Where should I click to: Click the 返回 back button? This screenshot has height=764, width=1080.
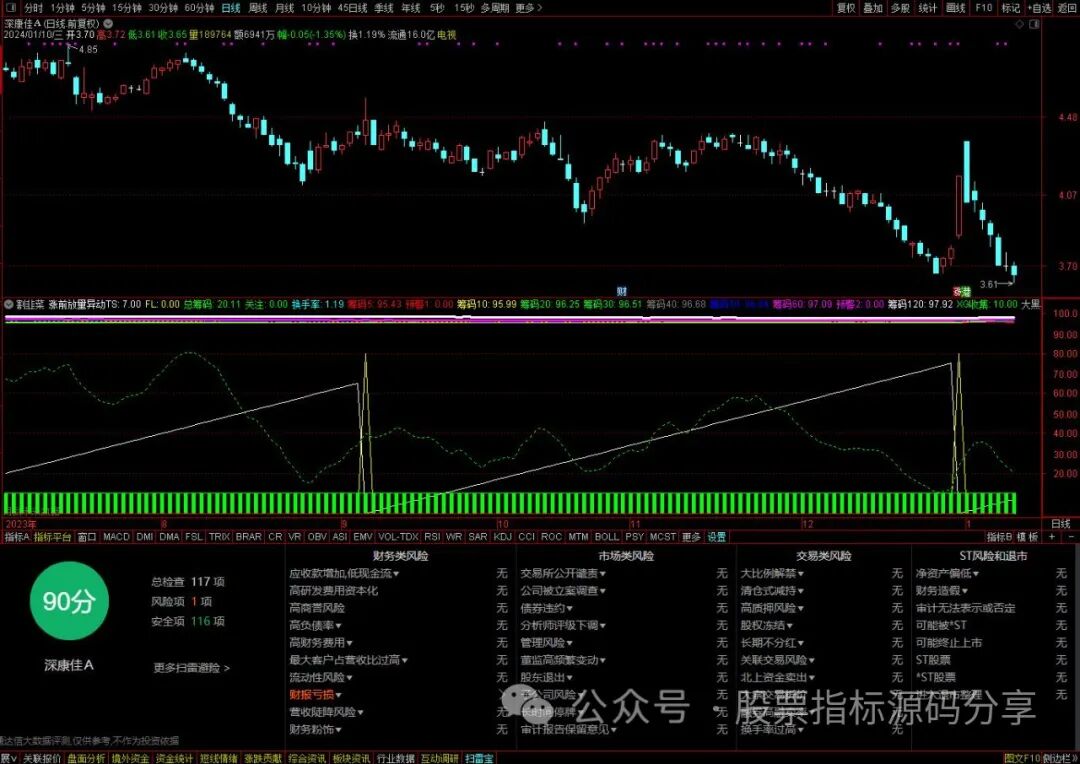1066,8
